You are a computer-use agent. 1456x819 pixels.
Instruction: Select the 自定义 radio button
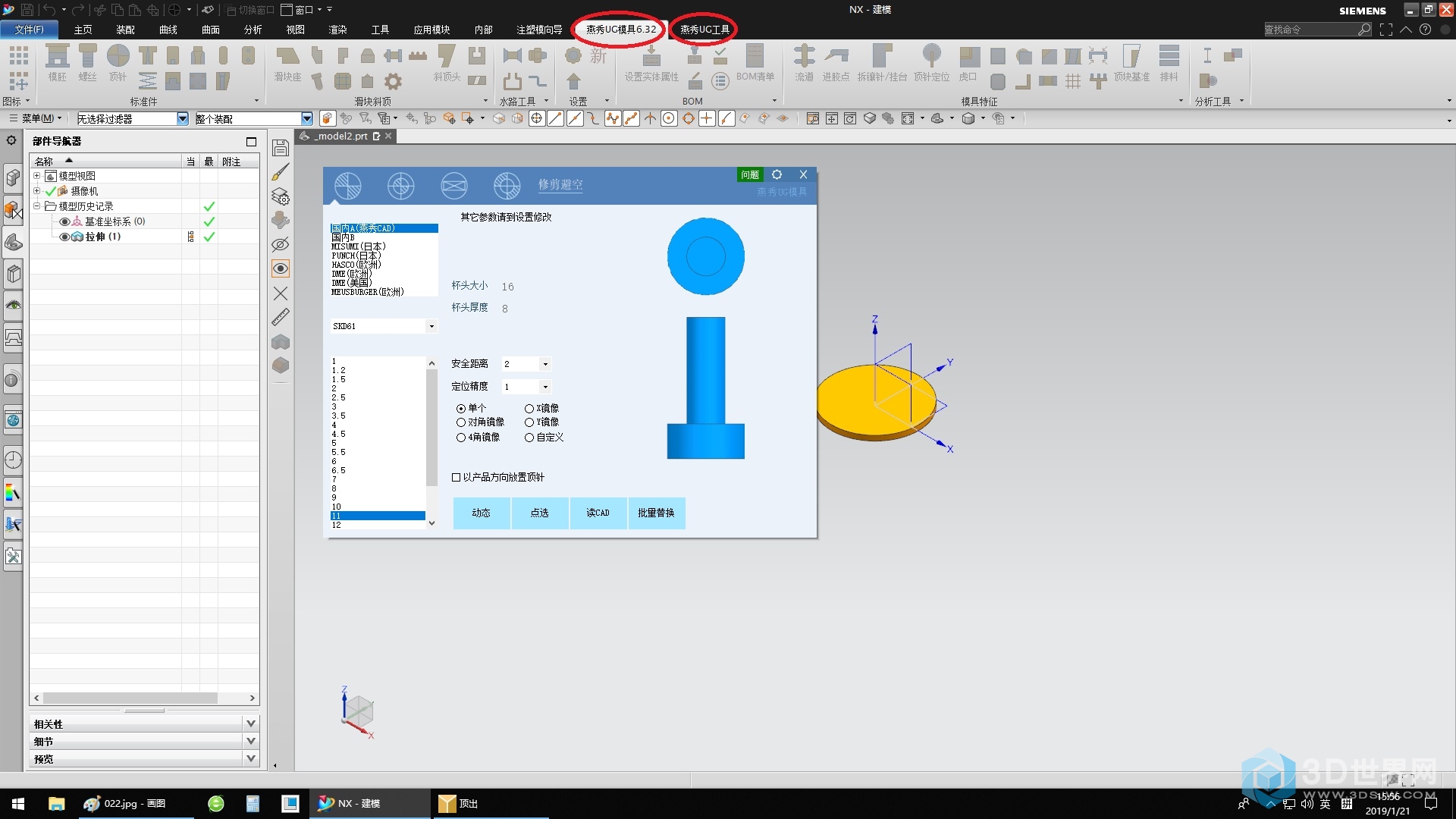click(529, 438)
